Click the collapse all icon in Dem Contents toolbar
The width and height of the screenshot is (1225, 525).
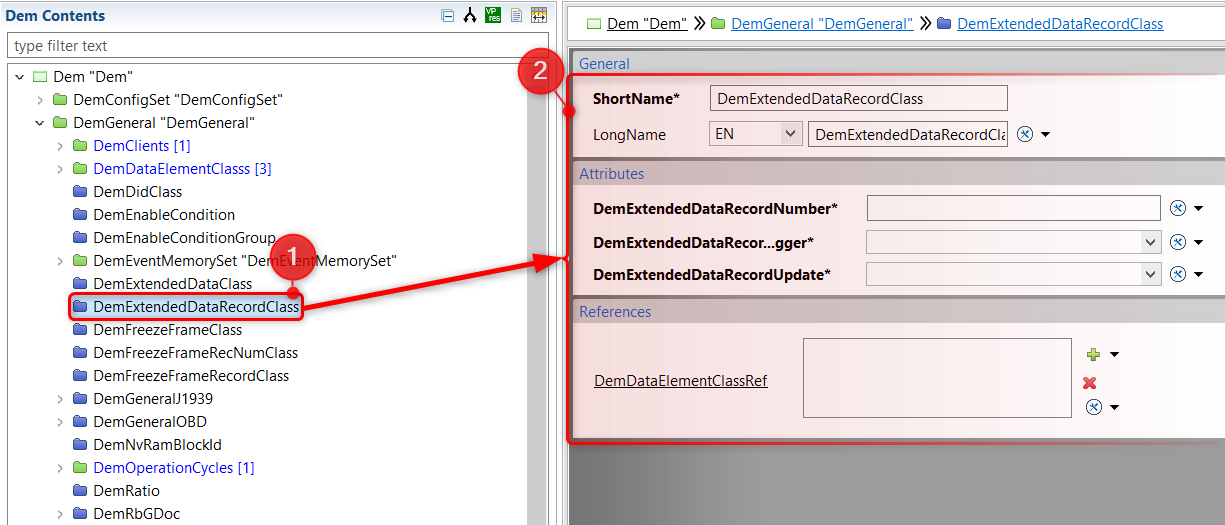click(x=448, y=15)
